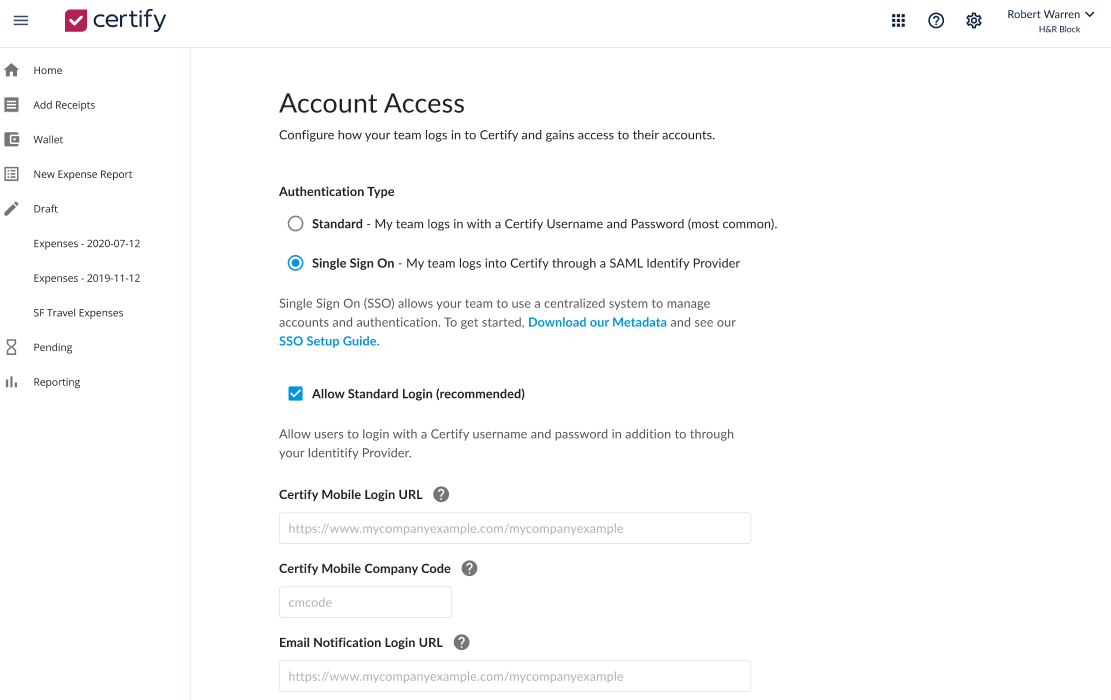Open draft Expenses - 2019-11-12
Image resolution: width=1111 pixels, height=700 pixels.
86,278
